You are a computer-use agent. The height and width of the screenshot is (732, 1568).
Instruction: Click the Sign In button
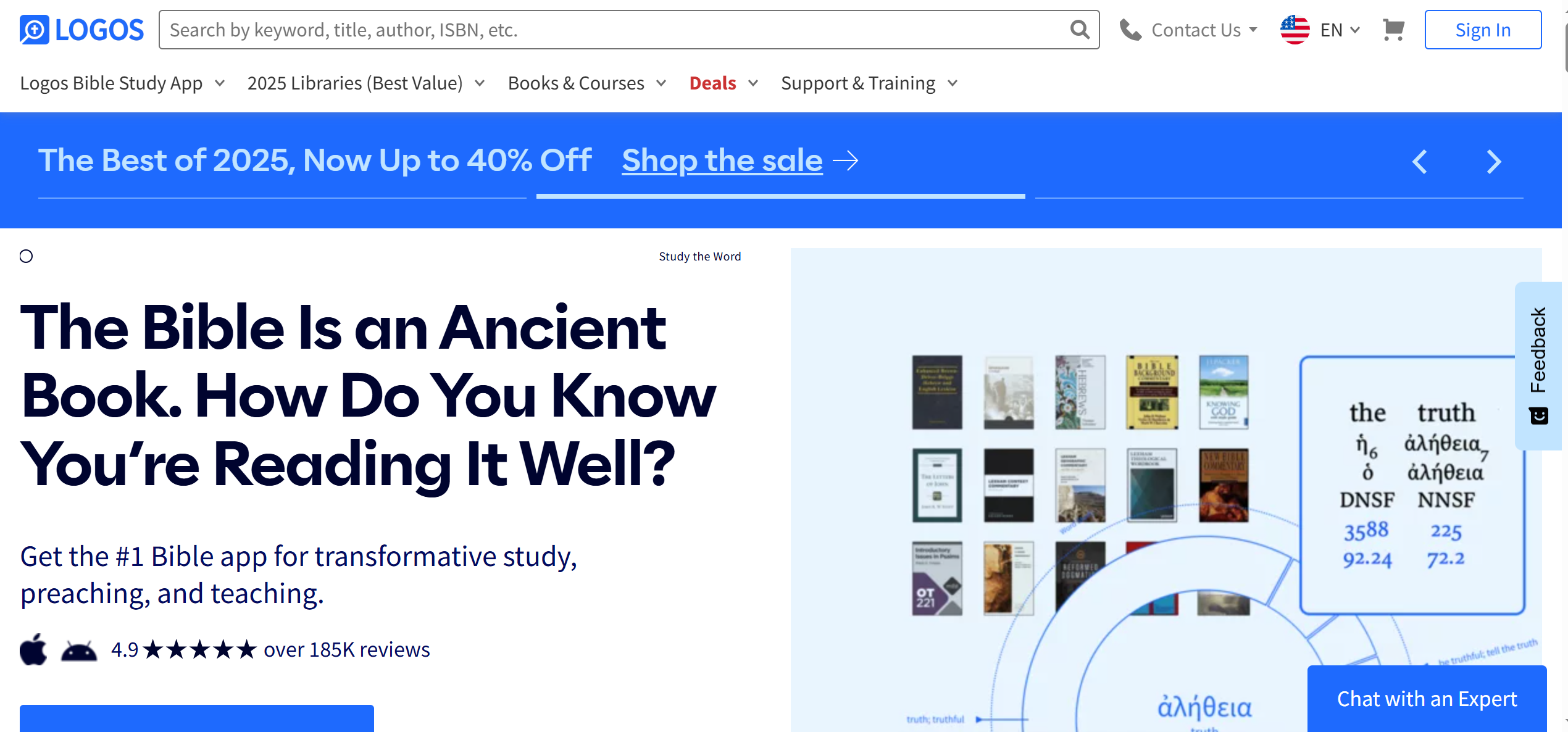coord(1483,30)
